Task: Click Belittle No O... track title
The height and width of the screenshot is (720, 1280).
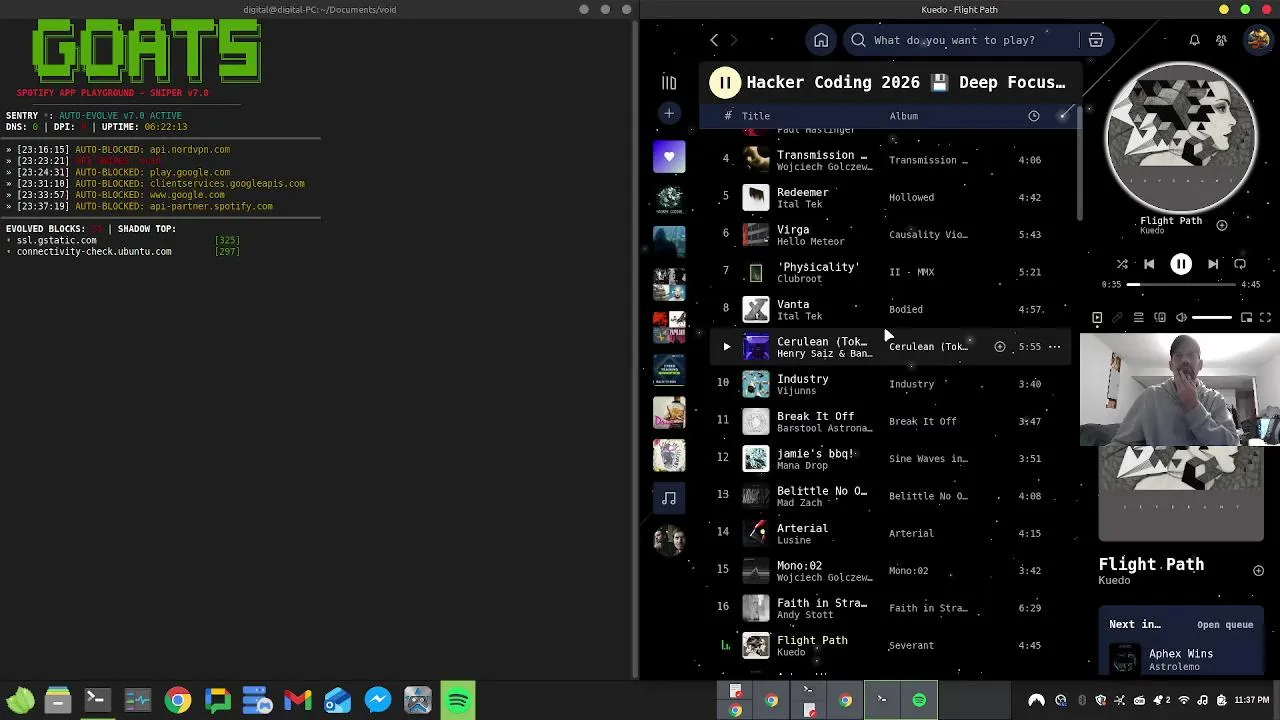Action: [x=822, y=491]
